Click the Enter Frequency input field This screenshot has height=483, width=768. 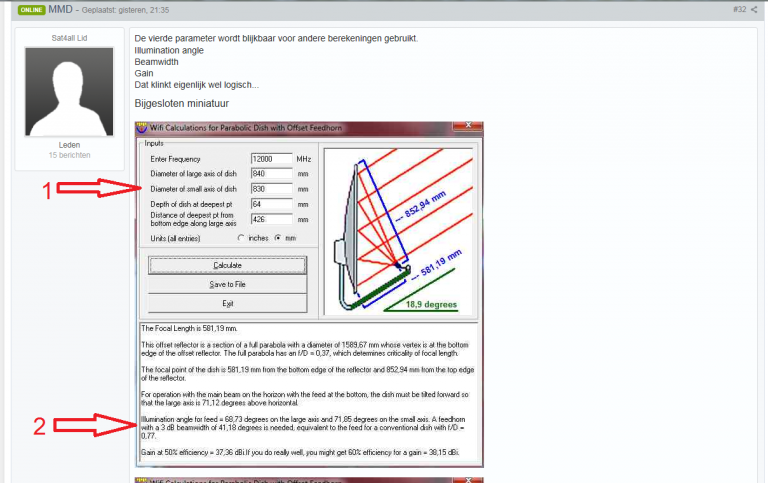[x=271, y=159]
